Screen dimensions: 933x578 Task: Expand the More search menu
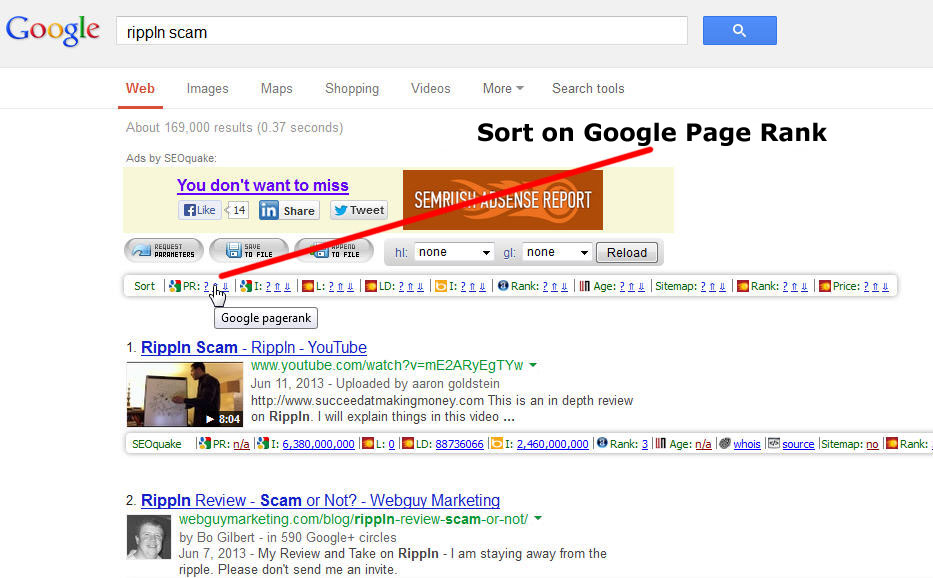point(503,89)
